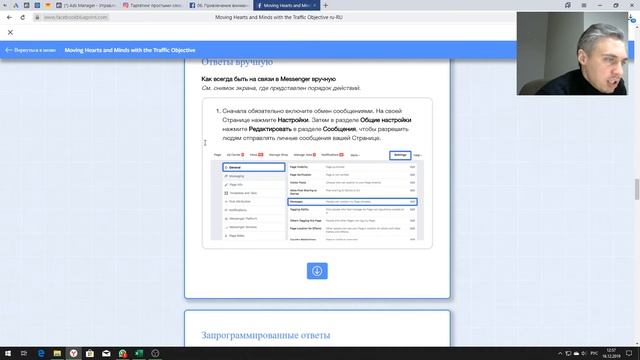Click the download indicator icon near webcam
The image size is (640, 360).
point(632,18)
